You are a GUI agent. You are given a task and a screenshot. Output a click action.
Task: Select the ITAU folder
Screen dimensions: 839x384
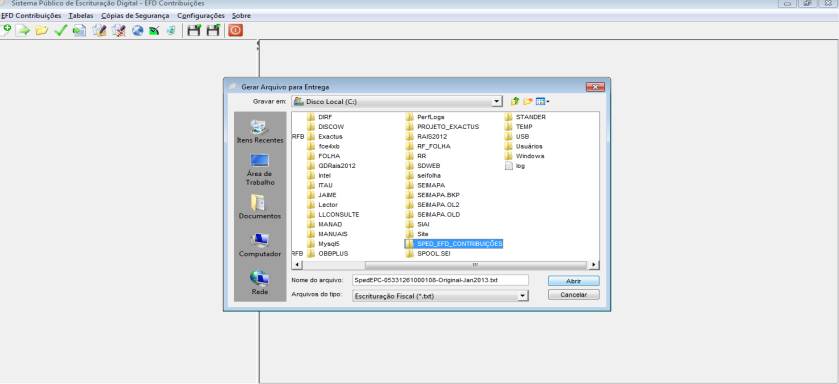point(320,185)
